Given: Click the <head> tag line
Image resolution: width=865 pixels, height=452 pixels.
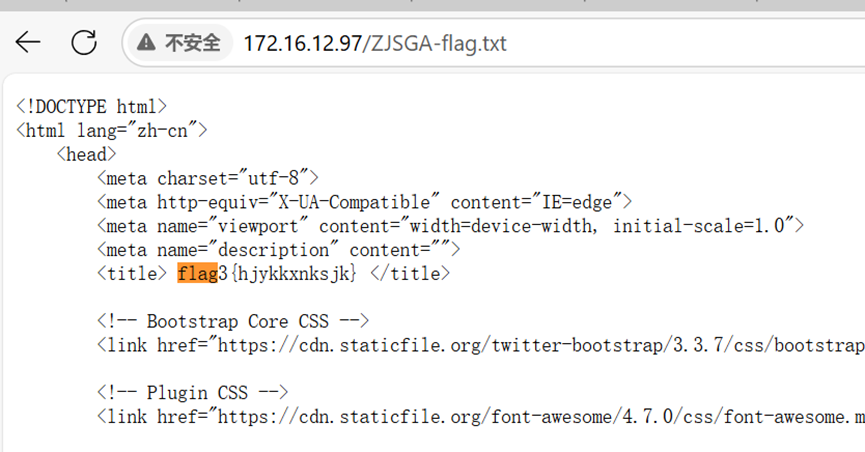Looking at the screenshot, I should point(86,154).
